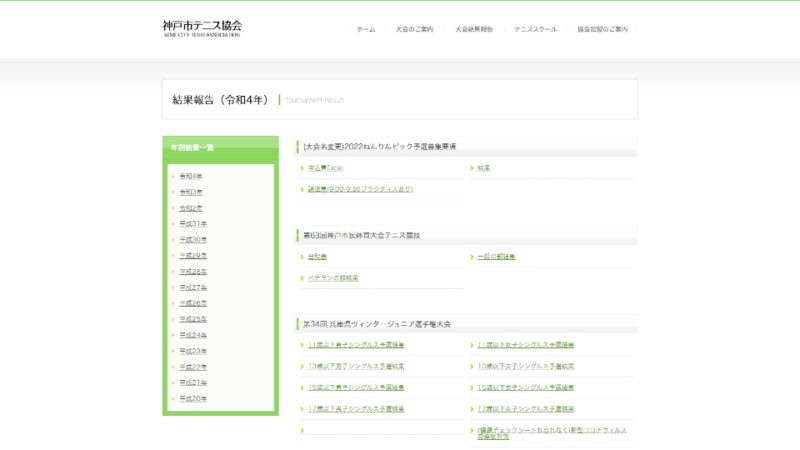
Task: Open 11歳以下男子シングルス予選結果
Action: (x=356, y=345)
